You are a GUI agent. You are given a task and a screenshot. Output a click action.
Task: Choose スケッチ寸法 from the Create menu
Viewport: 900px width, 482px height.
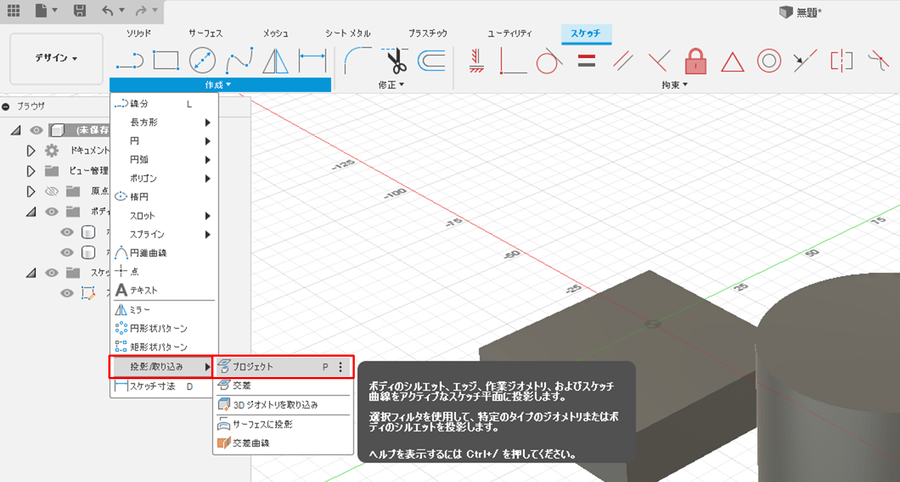tap(164, 386)
